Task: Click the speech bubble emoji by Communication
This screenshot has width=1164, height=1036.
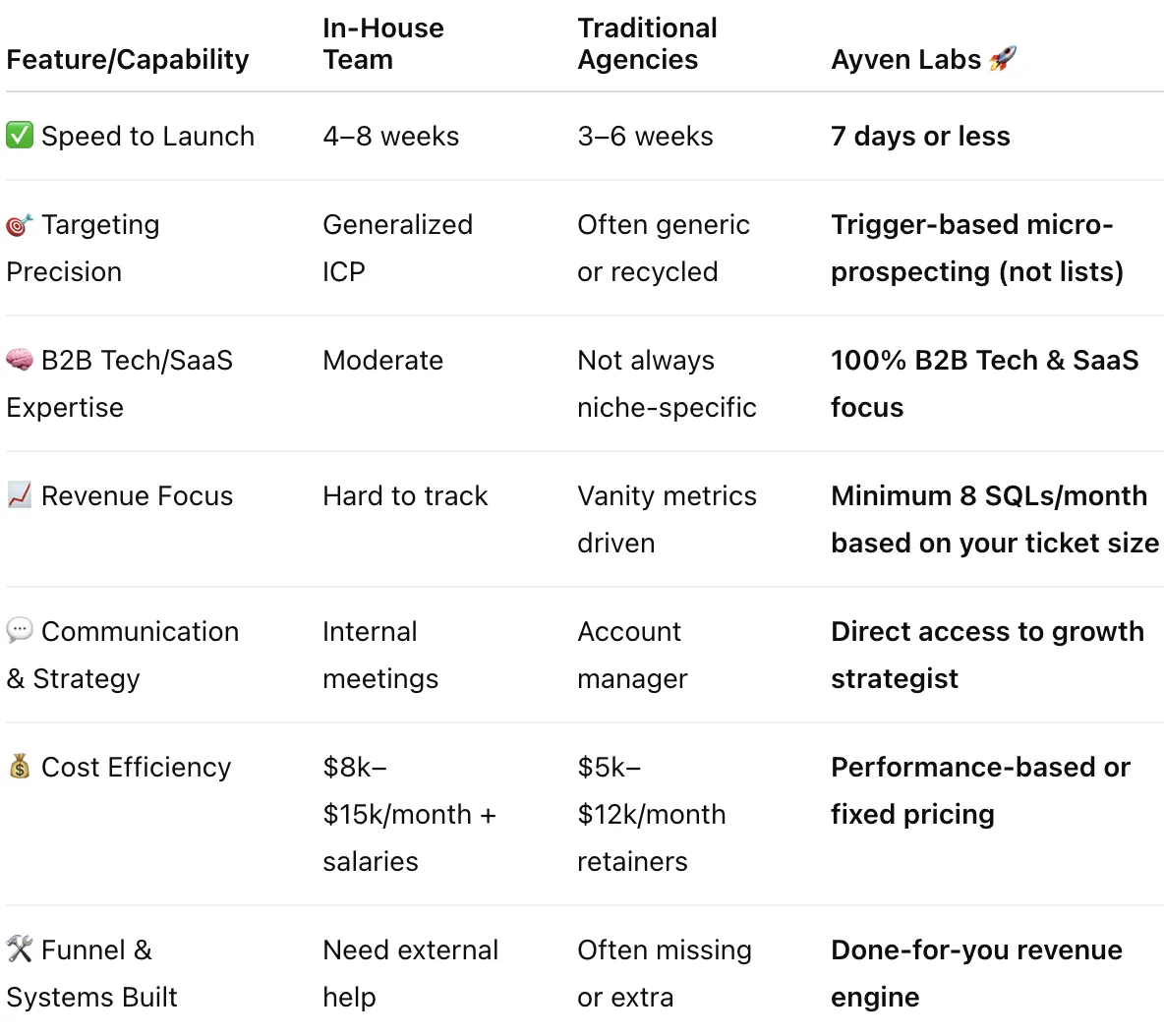Action: (x=20, y=631)
